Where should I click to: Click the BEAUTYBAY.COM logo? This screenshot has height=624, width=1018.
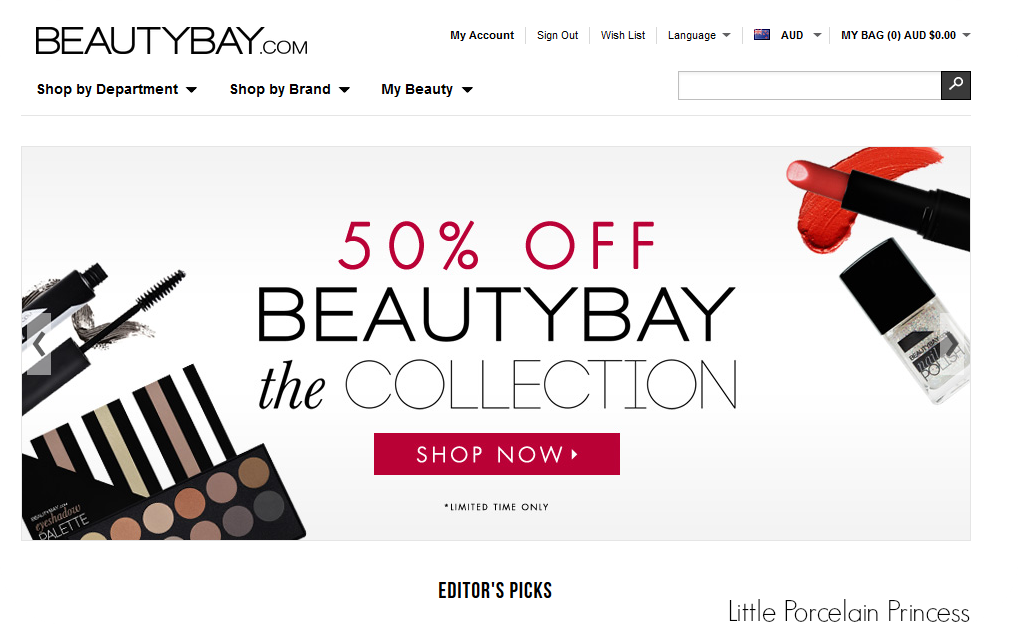(x=171, y=41)
